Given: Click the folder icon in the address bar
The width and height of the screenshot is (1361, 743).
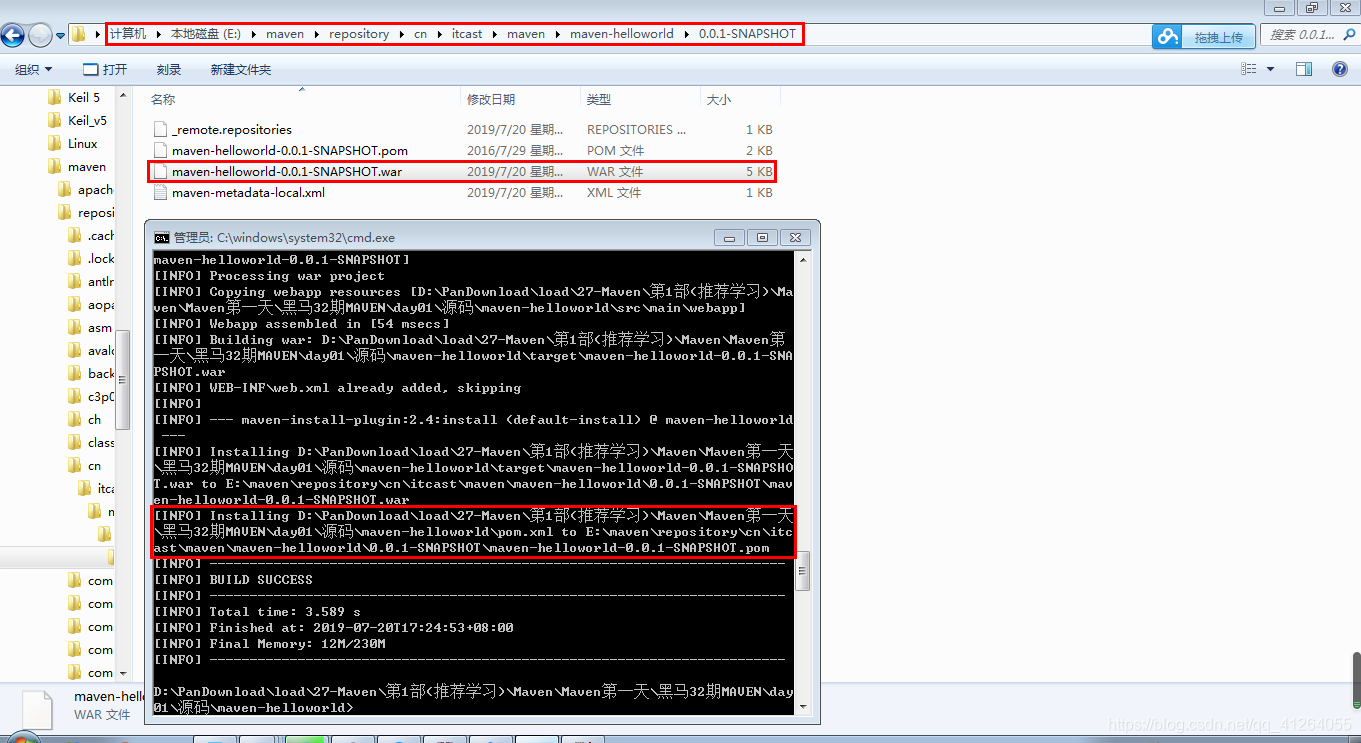Looking at the screenshot, I should pos(80,34).
